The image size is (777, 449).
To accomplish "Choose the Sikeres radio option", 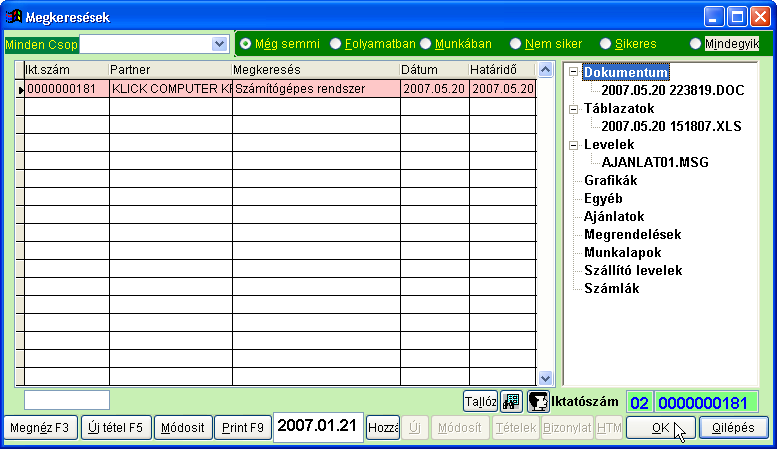I will click(606, 44).
